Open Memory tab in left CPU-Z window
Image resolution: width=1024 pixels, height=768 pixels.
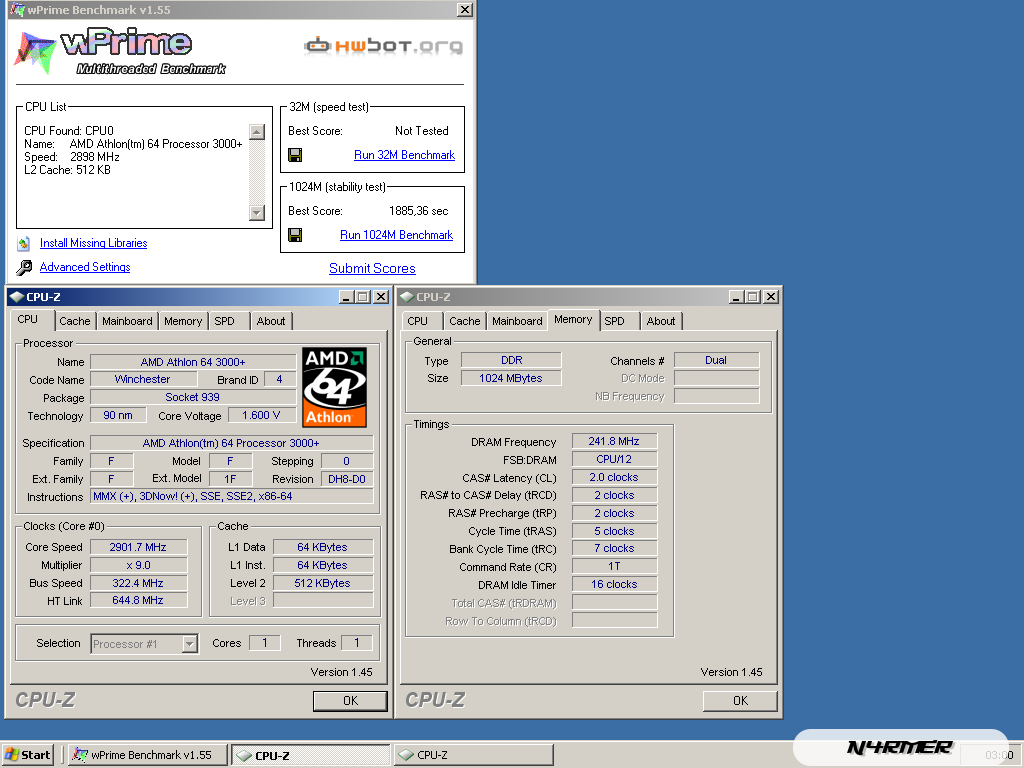[183, 321]
